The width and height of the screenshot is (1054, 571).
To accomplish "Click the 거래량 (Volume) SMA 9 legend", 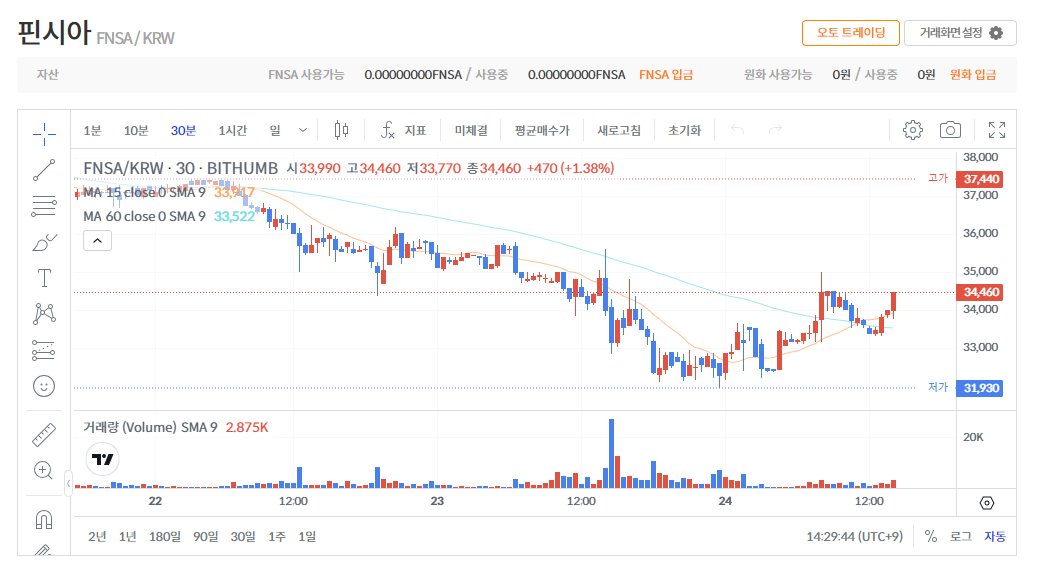I will coord(150,427).
